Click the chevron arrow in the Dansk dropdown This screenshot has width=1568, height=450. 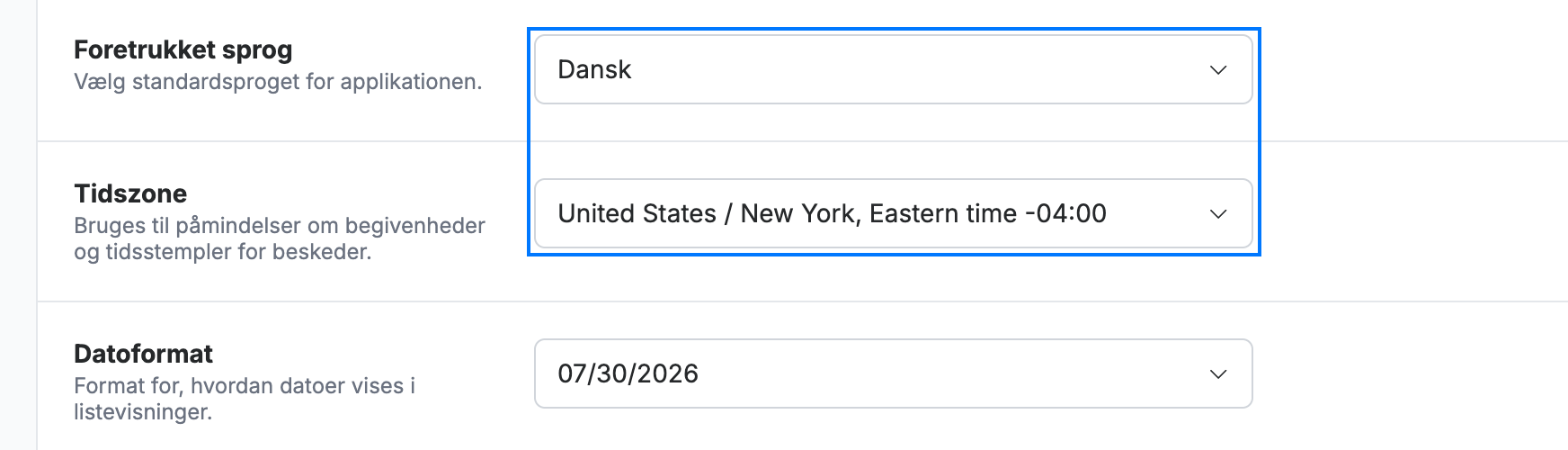coord(1218,70)
